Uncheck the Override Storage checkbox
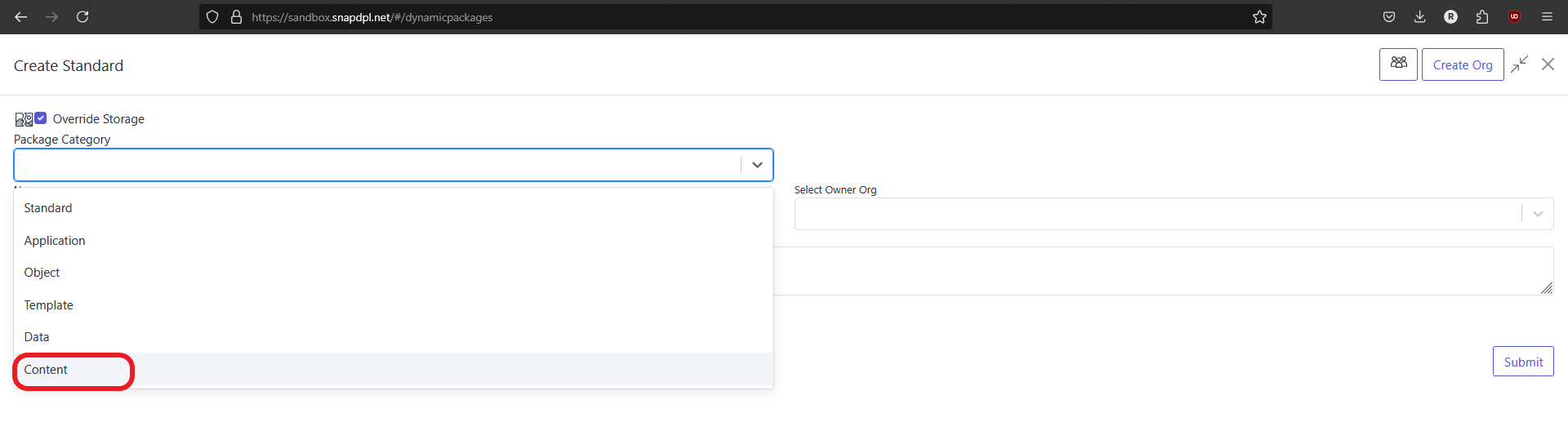This screenshot has width=1568, height=422. coord(41,118)
